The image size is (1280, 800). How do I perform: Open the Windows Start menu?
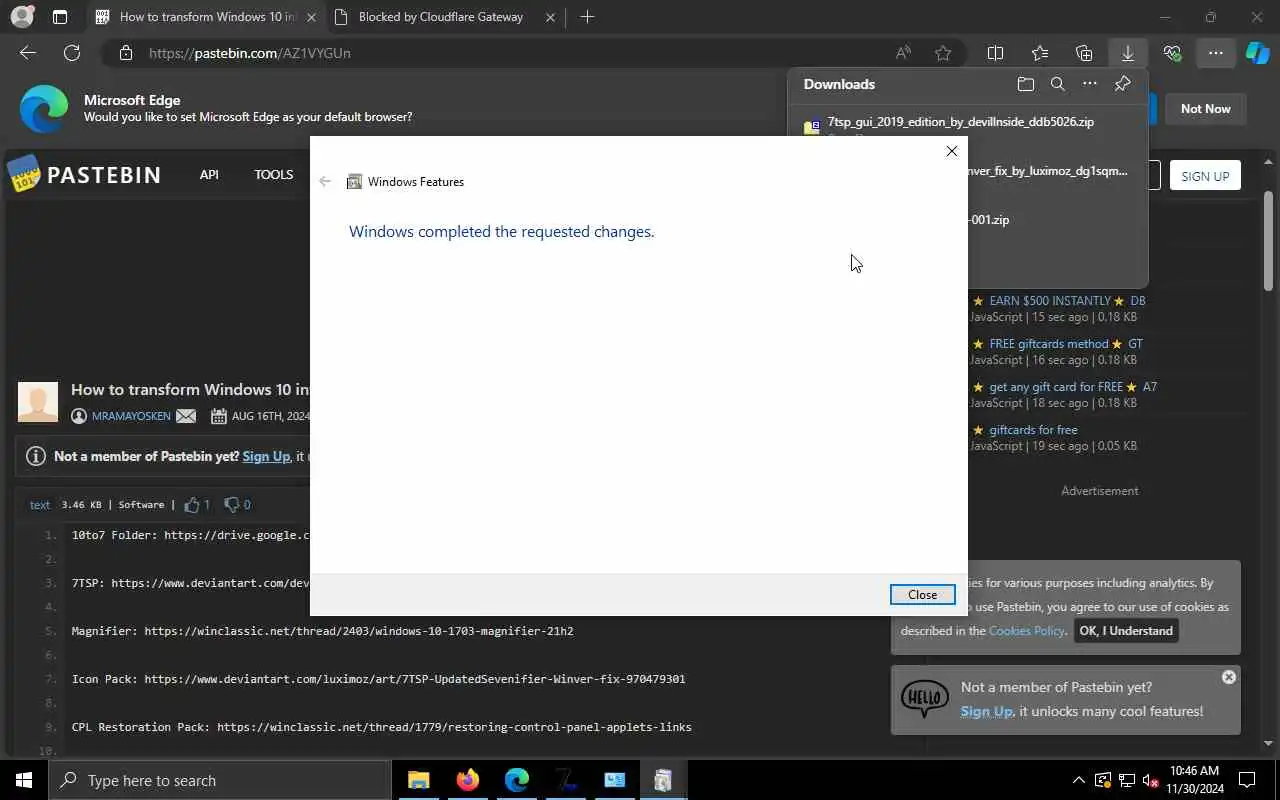click(x=24, y=780)
